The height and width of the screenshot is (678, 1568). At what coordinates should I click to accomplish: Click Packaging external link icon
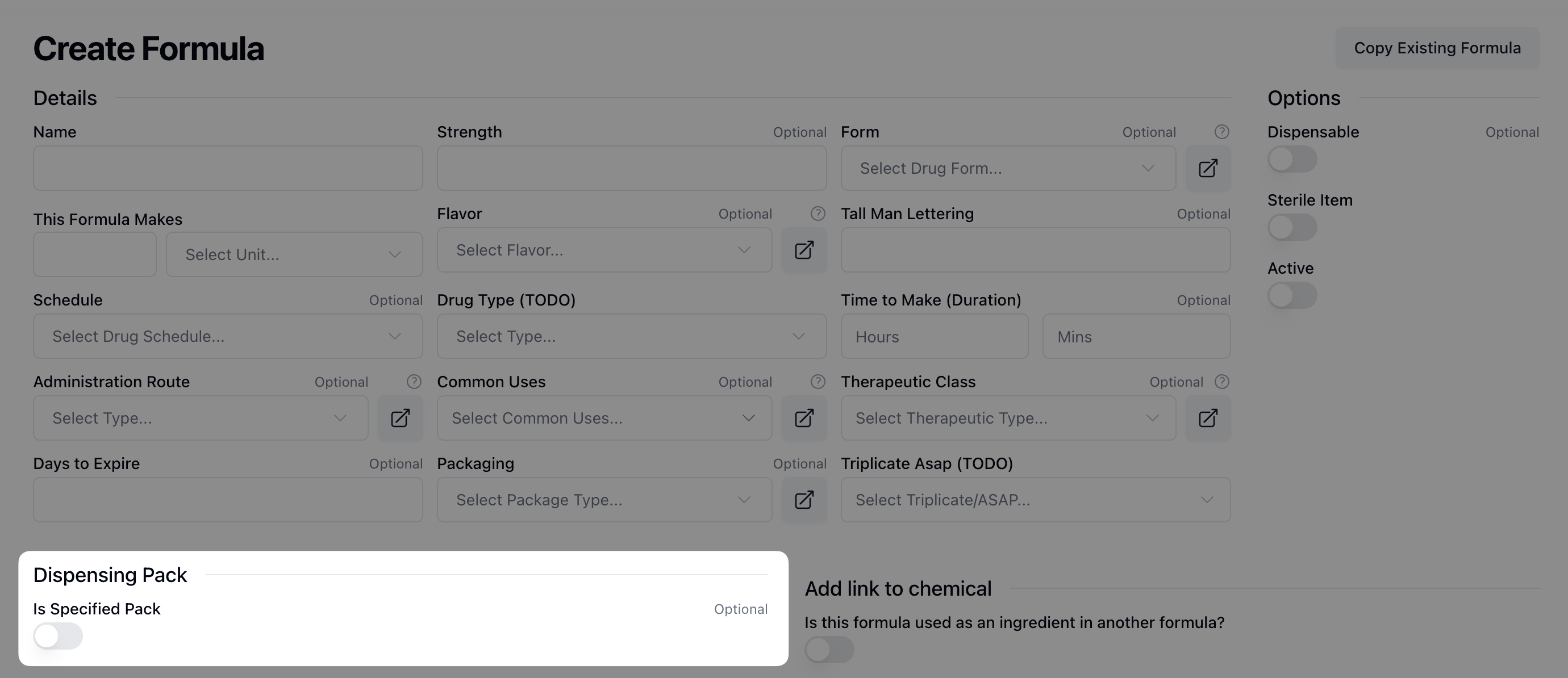(803, 500)
